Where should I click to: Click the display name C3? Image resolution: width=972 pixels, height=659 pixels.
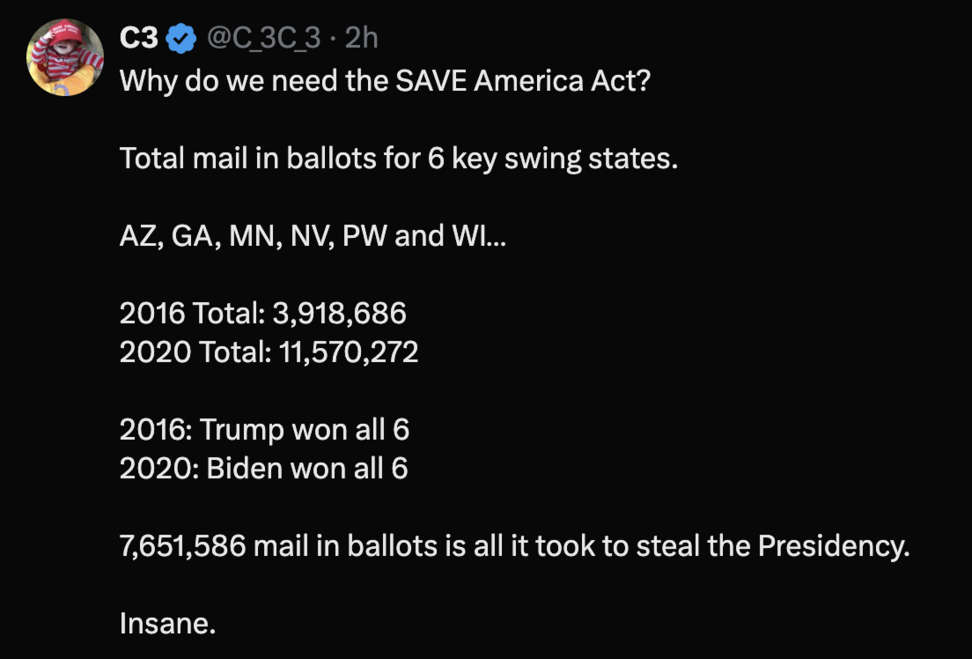138,39
